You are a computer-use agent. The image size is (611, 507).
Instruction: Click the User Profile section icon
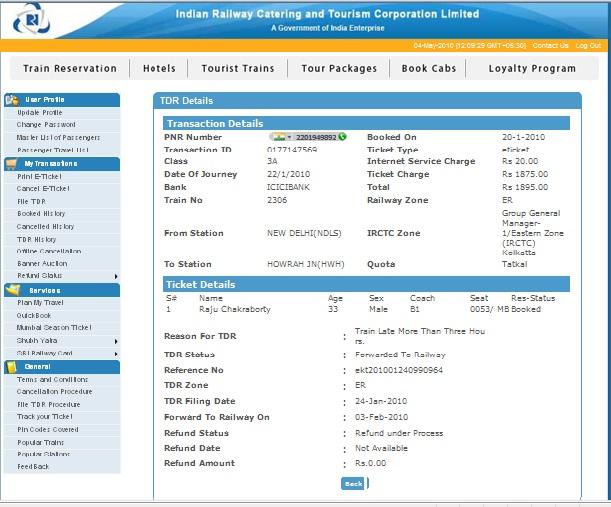click(12, 100)
